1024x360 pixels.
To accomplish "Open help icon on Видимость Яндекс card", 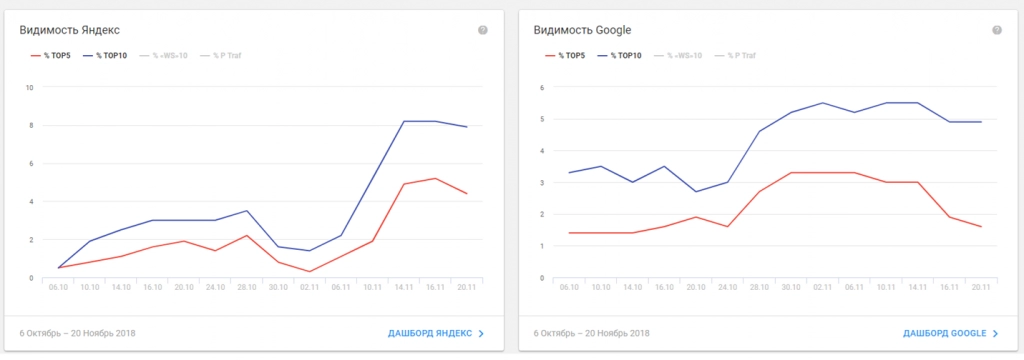I will coord(483,30).
